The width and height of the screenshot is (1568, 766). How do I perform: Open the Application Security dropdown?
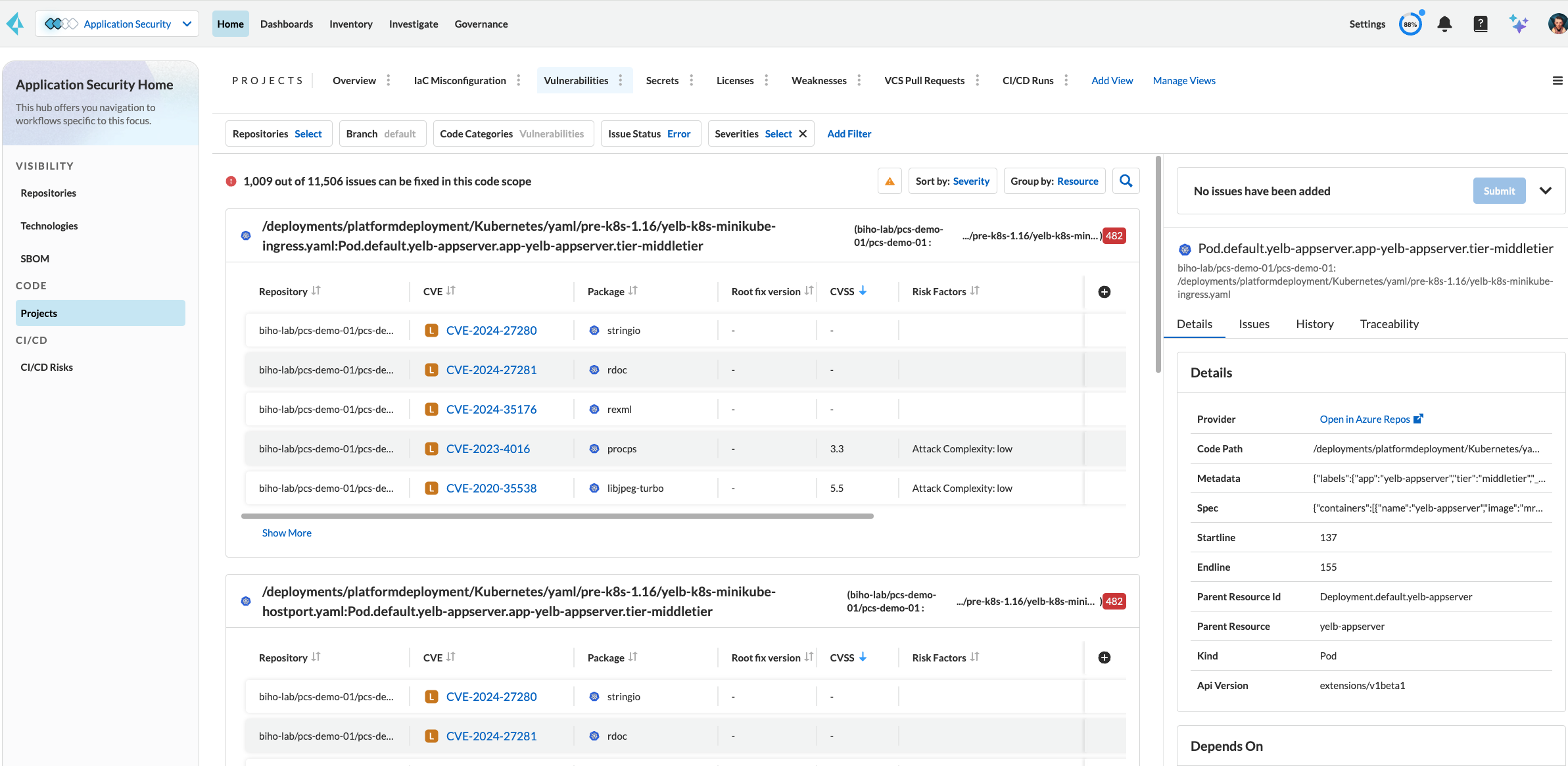(x=117, y=24)
